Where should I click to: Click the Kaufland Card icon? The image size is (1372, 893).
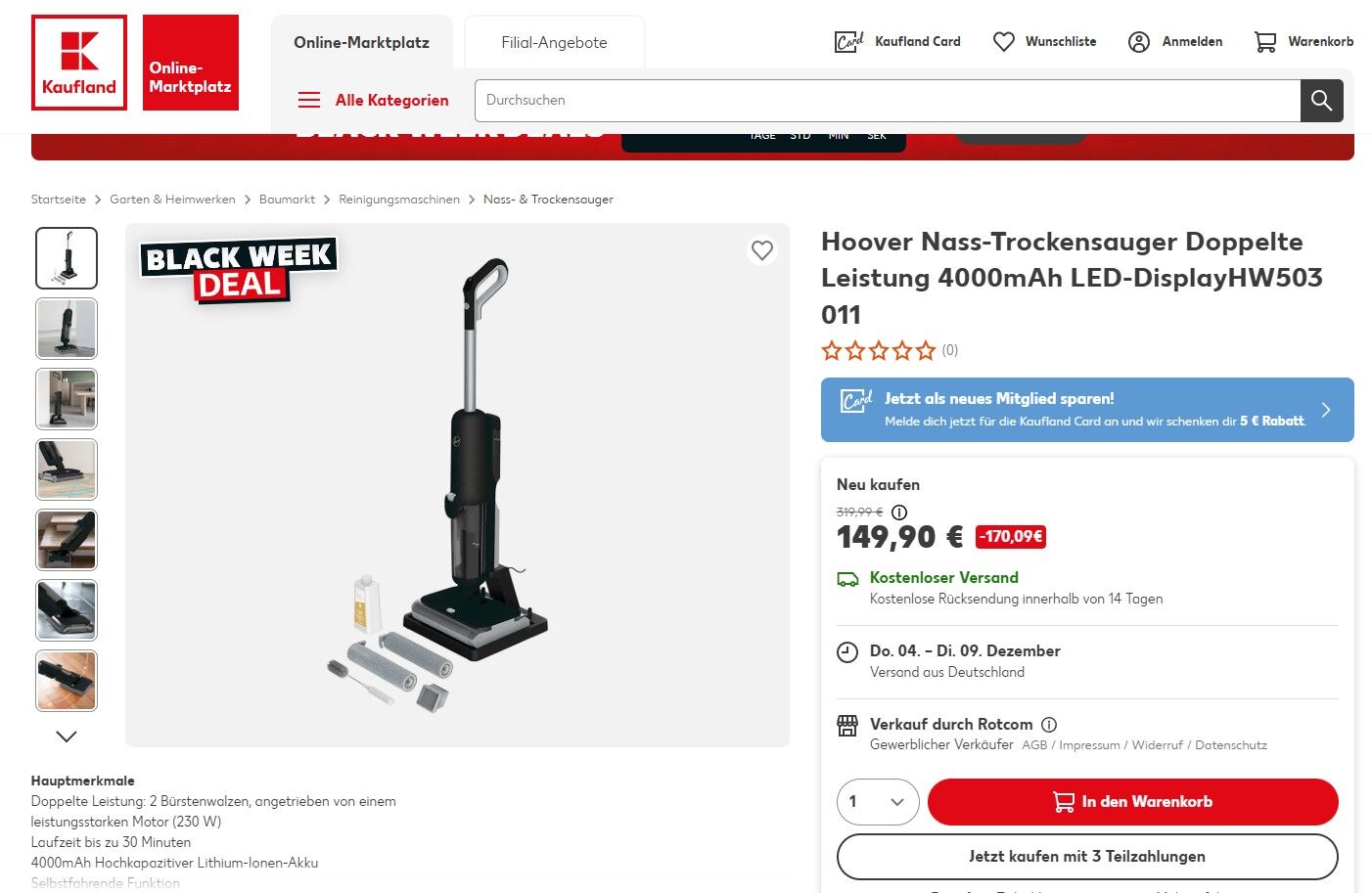coord(848,42)
